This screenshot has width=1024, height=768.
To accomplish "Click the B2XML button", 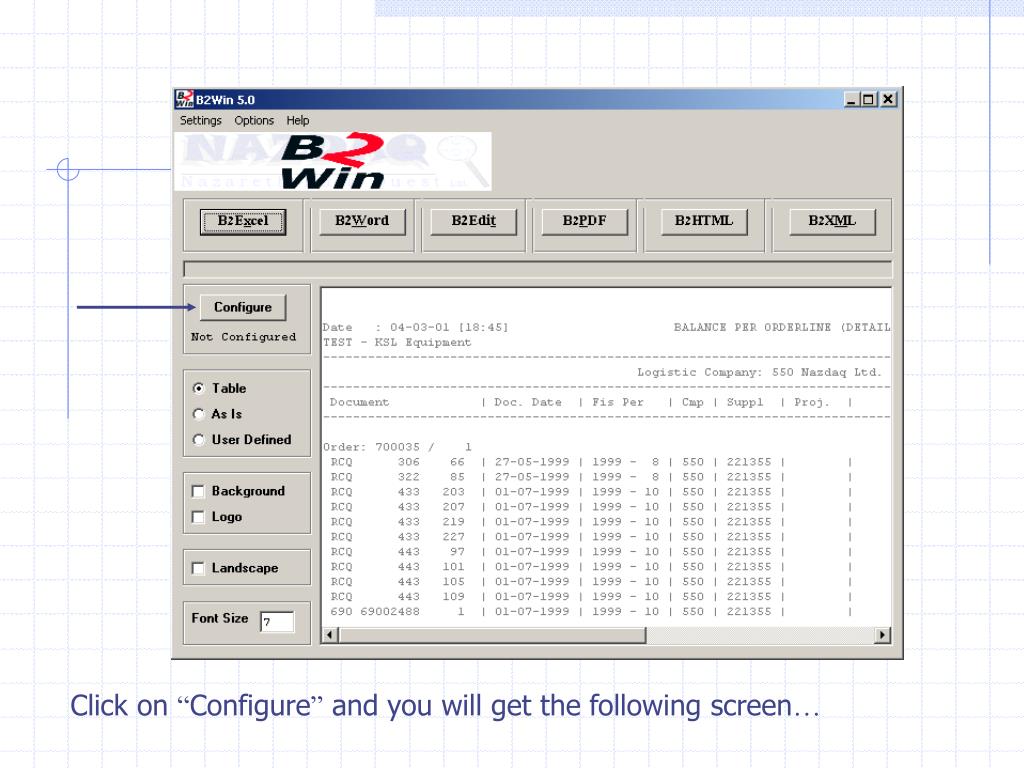I will pyautogui.click(x=832, y=221).
